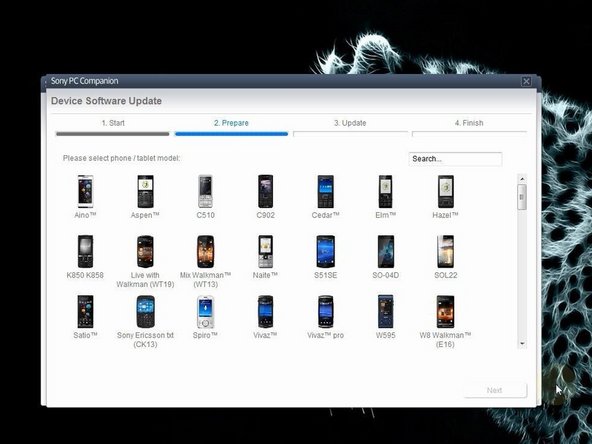Click the 2. Prepare step label
Screen dimensions: 592x444
(231, 123)
